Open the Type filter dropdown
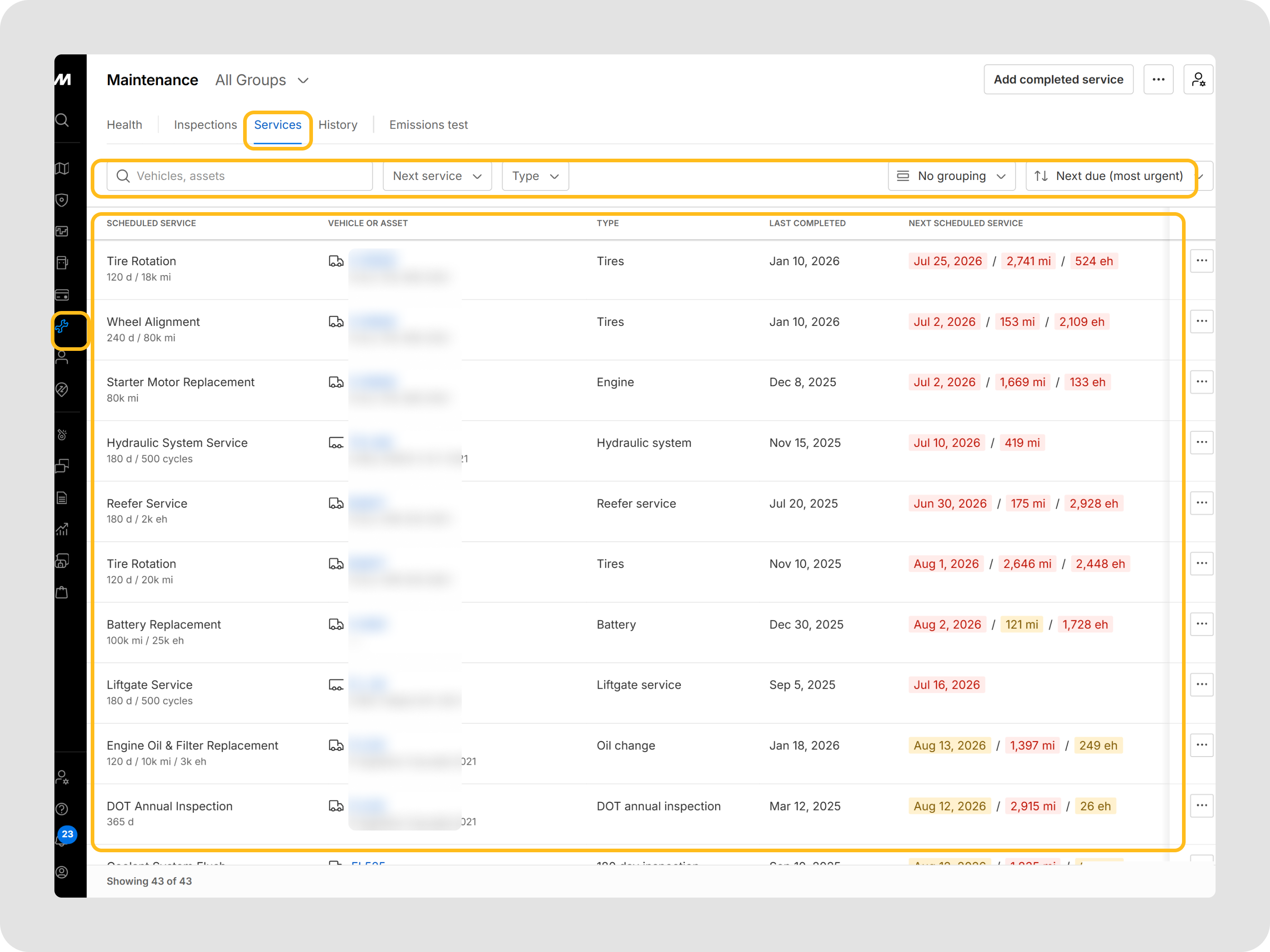 tap(535, 176)
